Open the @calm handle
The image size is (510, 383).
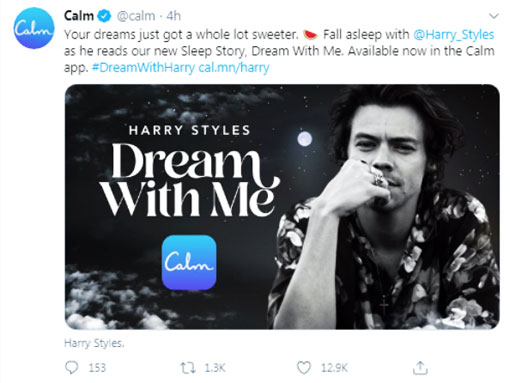[136, 16]
